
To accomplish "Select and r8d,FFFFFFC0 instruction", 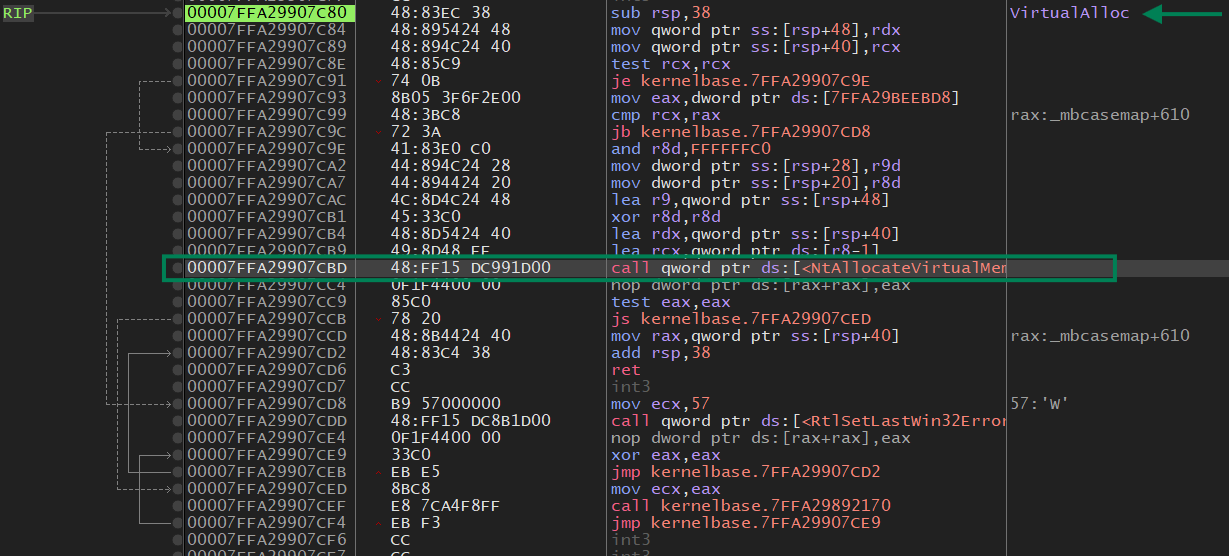I will point(690,149).
